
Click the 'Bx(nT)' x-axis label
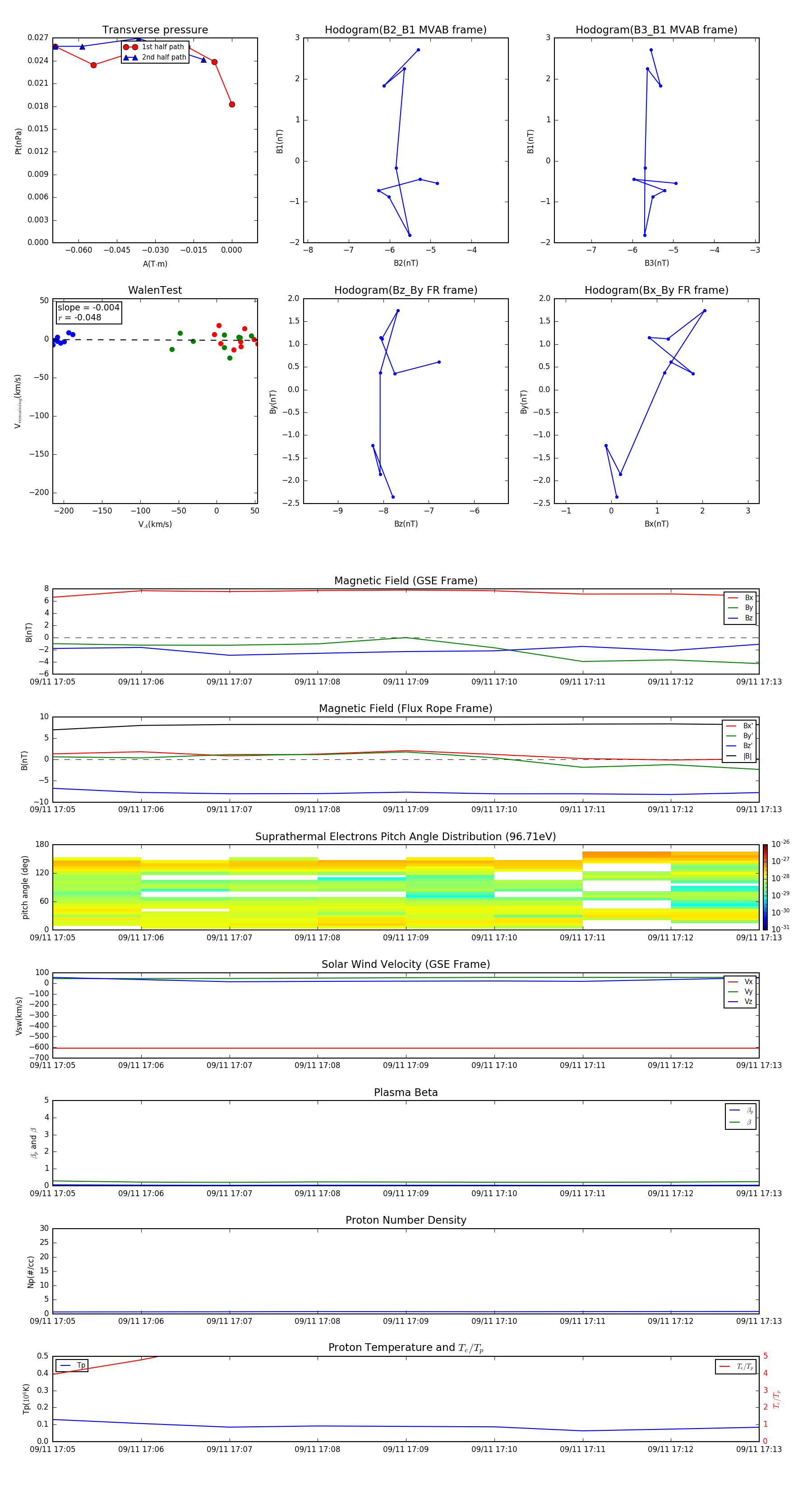tap(656, 524)
